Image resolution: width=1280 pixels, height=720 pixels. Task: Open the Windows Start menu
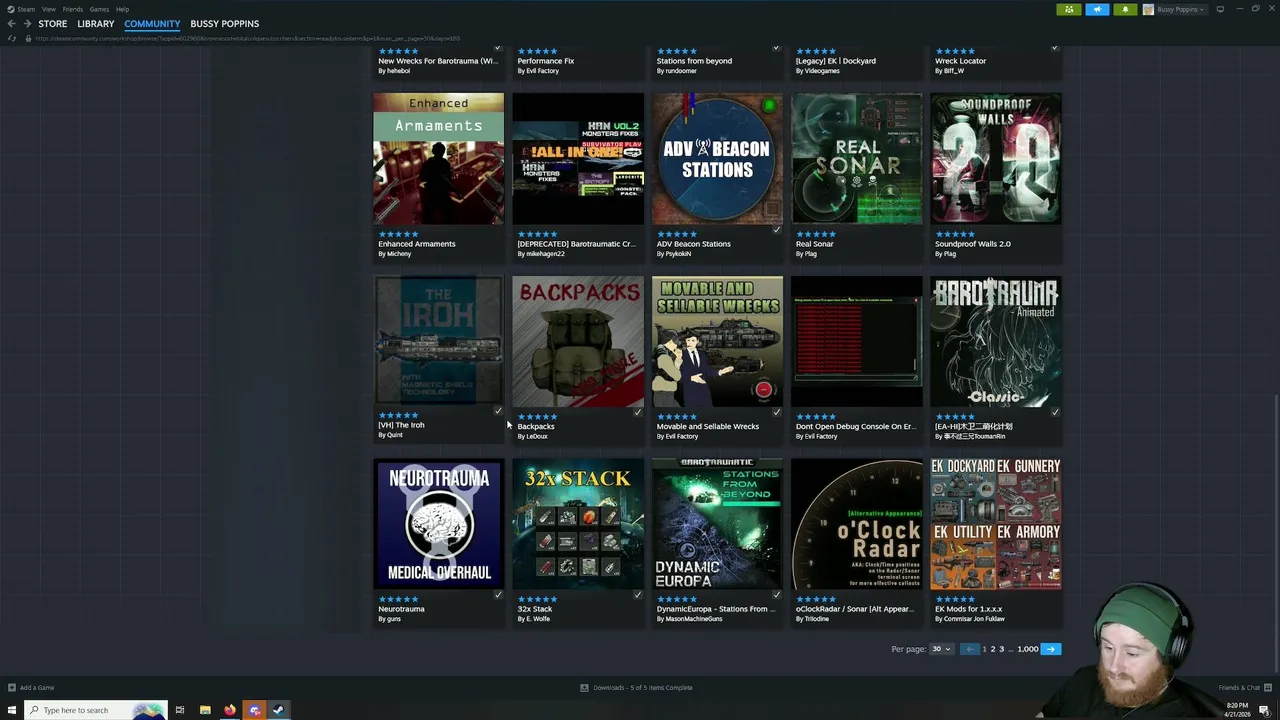tap(12, 710)
